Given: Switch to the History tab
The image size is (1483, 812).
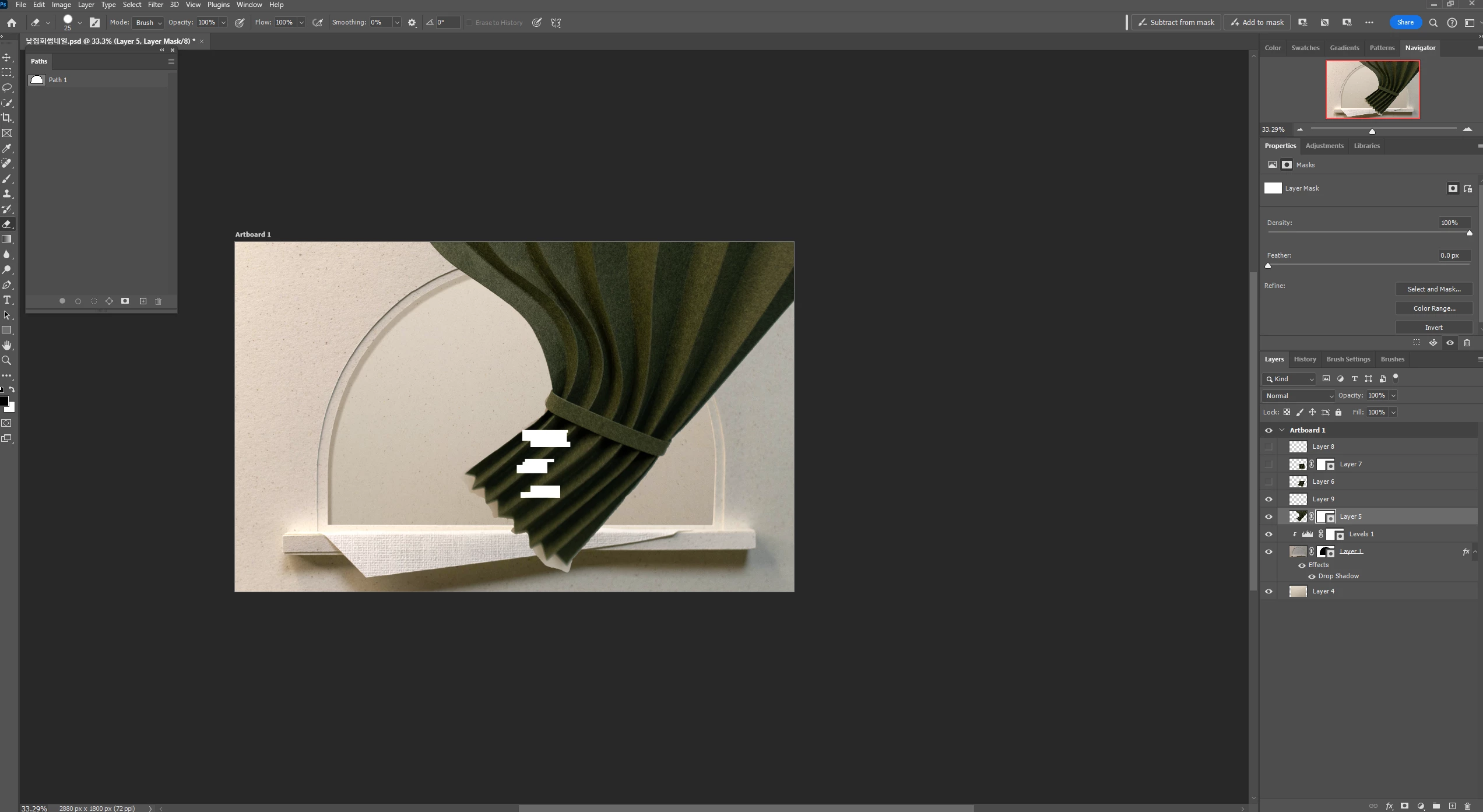Looking at the screenshot, I should [x=1305, y=359].
